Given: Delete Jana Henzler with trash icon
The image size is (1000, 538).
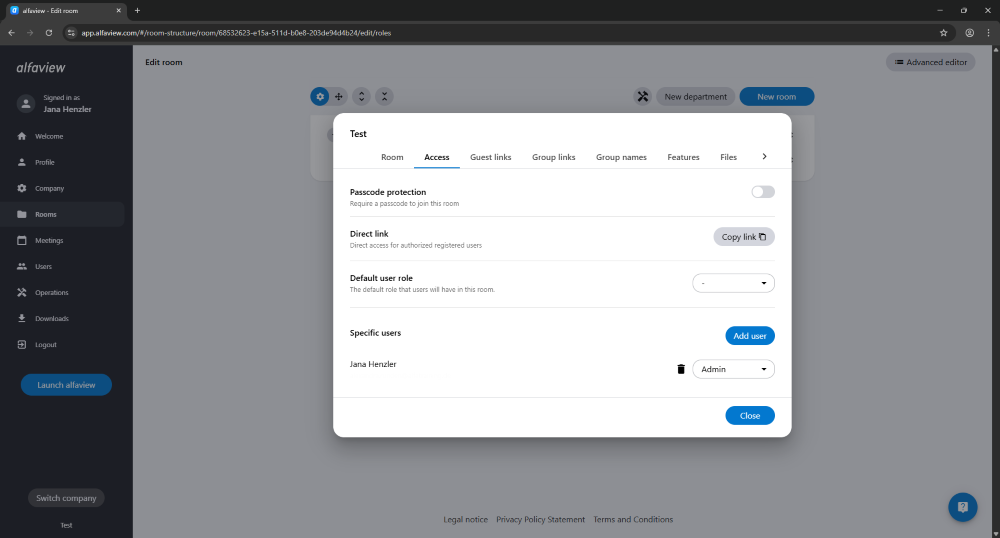Looking at the screenshot, I should pos(680,369).
